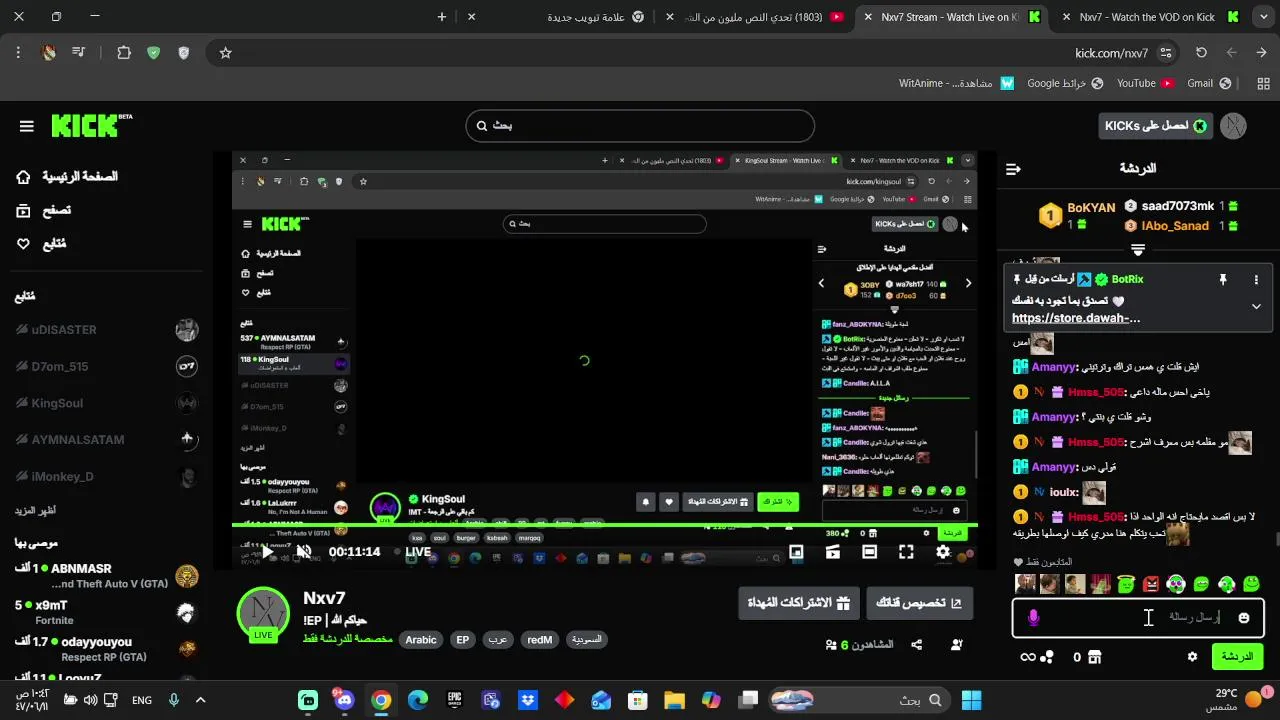Image resolution: width=1280 pixels, height=720 pixels.
Task: Select the redM tag
Action: pos(539,640)
